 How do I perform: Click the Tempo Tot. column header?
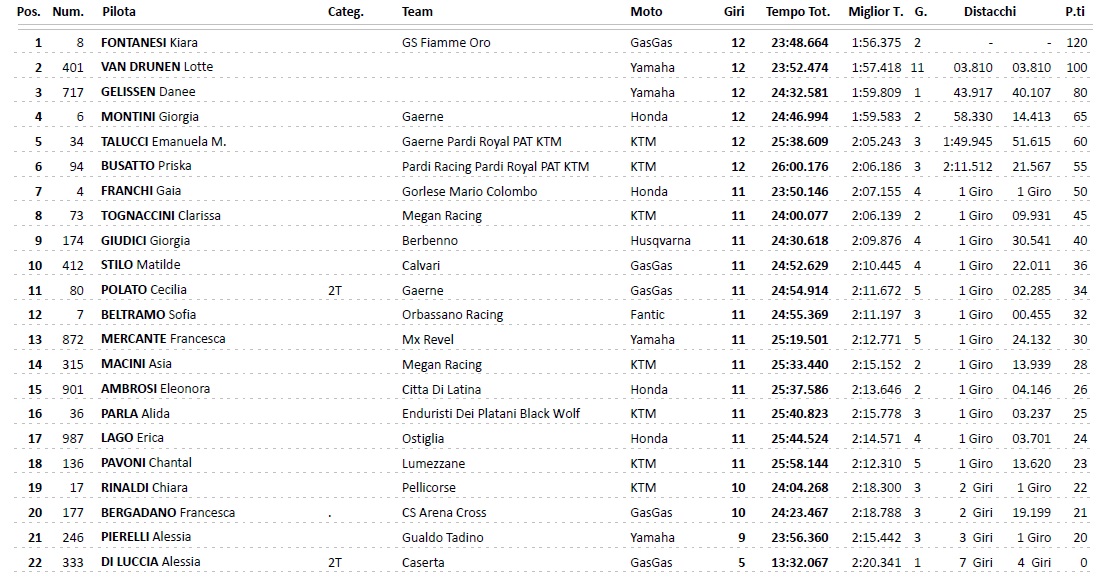(798, 12)
